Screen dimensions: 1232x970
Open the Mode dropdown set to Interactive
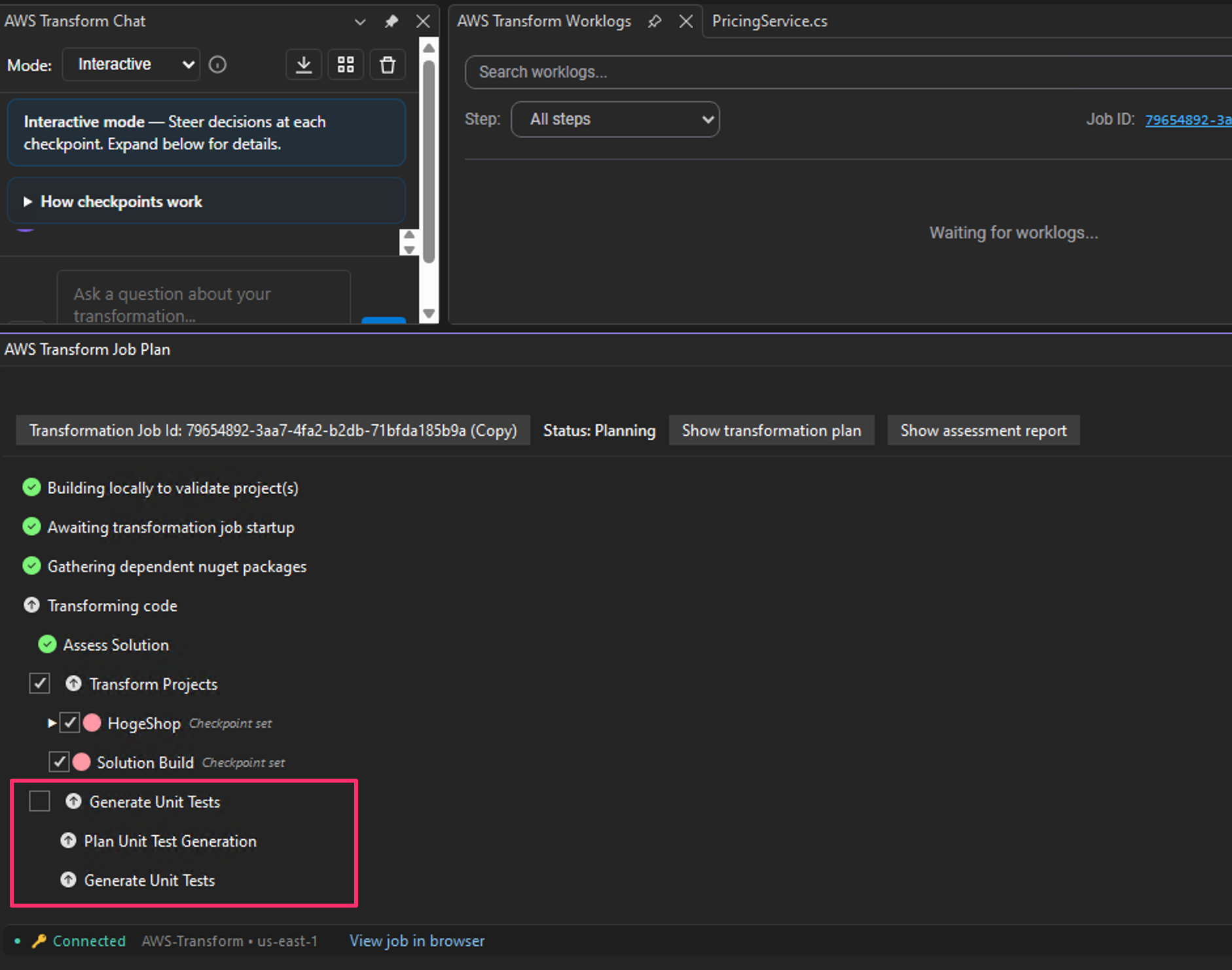click(x=131, y=64)
